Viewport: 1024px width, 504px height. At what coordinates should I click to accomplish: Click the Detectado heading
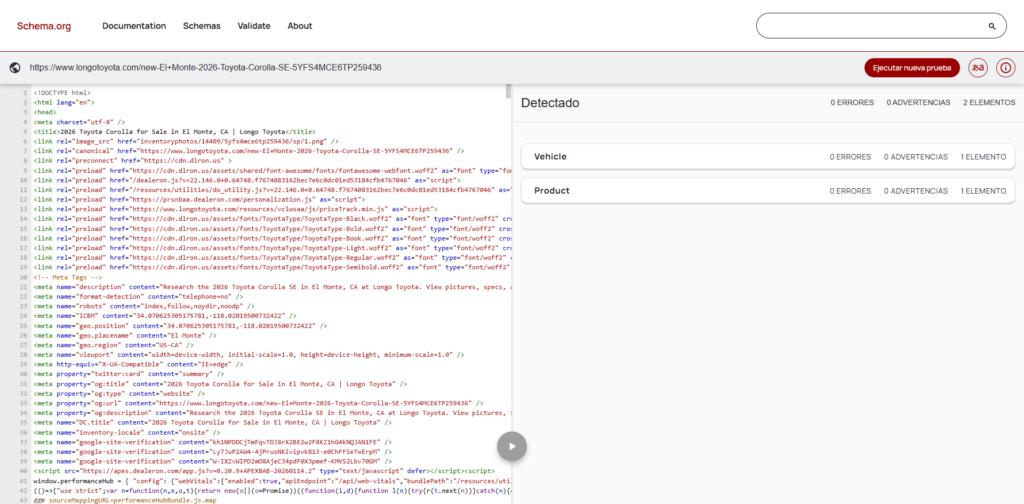click(x=550, y=103)
